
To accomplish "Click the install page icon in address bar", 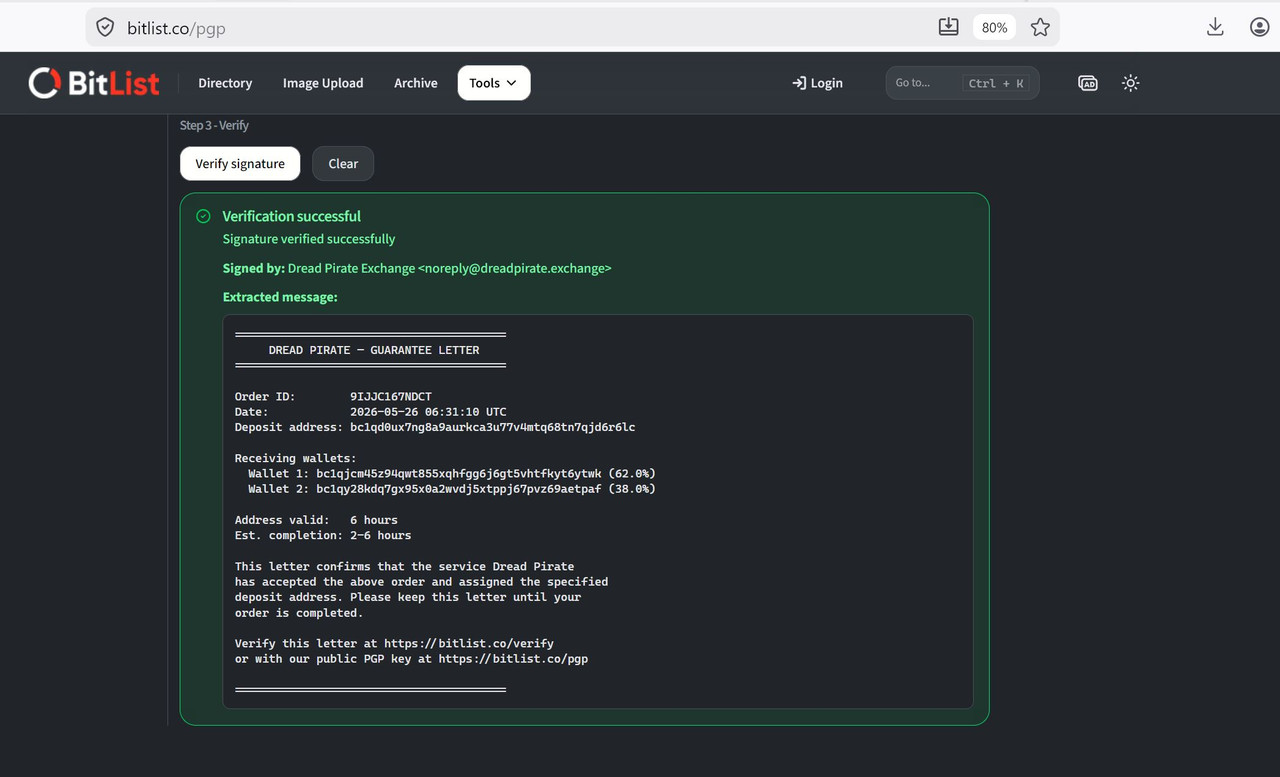I will [x=949, y=27].
